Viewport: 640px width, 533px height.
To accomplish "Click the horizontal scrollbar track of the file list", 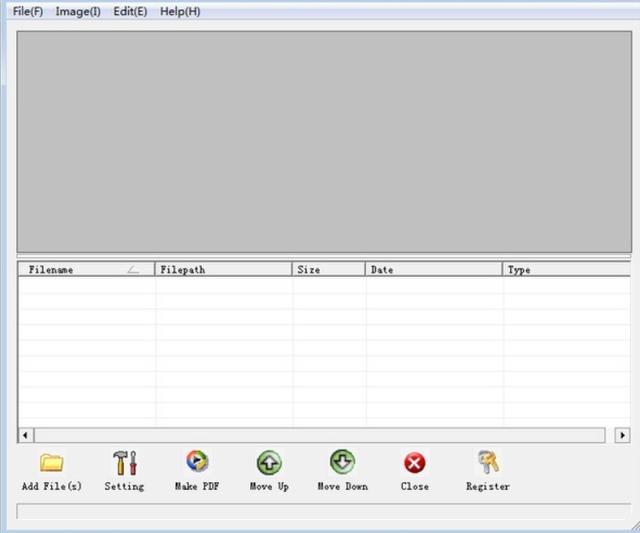I will coord(320,435).
